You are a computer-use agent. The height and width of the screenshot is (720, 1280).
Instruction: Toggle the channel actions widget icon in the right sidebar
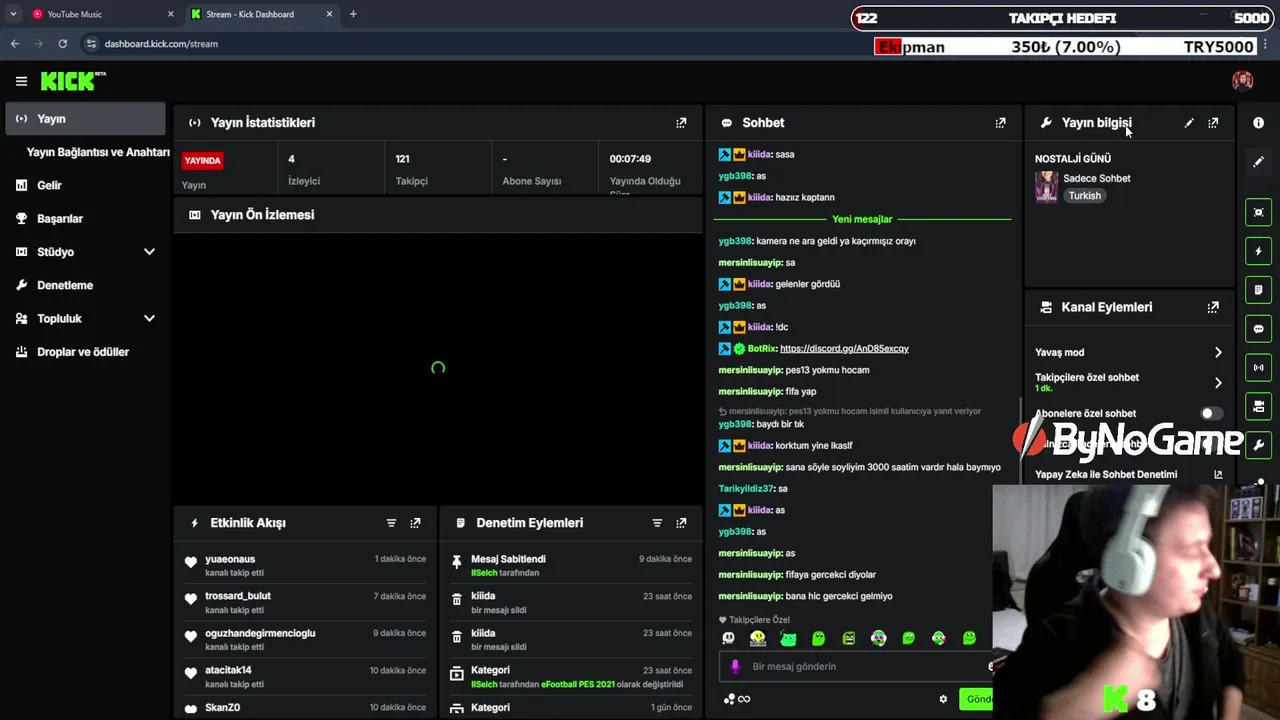point(1258,407)
